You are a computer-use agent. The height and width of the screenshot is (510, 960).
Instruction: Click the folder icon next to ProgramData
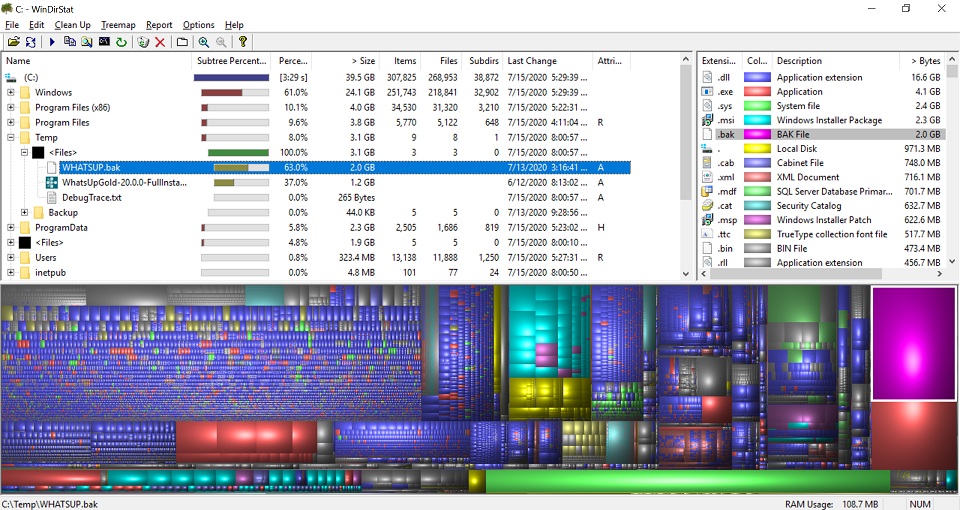24,228
